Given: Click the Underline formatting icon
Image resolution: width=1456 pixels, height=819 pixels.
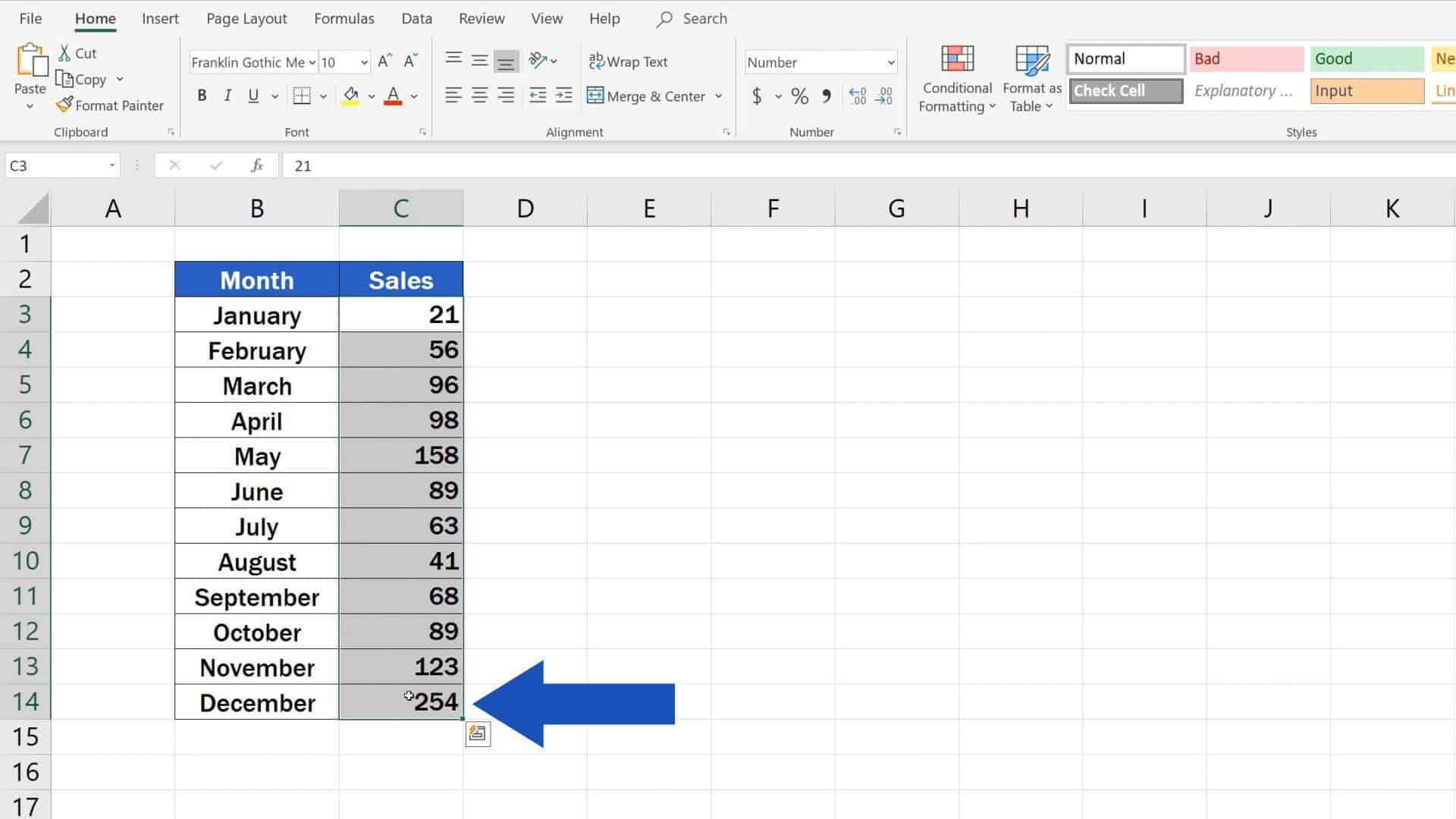Looking at the screenshot, I should coord(255,96).
